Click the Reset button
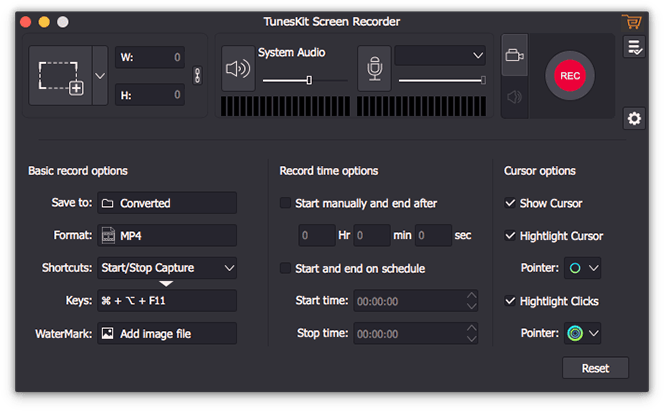 595,368
